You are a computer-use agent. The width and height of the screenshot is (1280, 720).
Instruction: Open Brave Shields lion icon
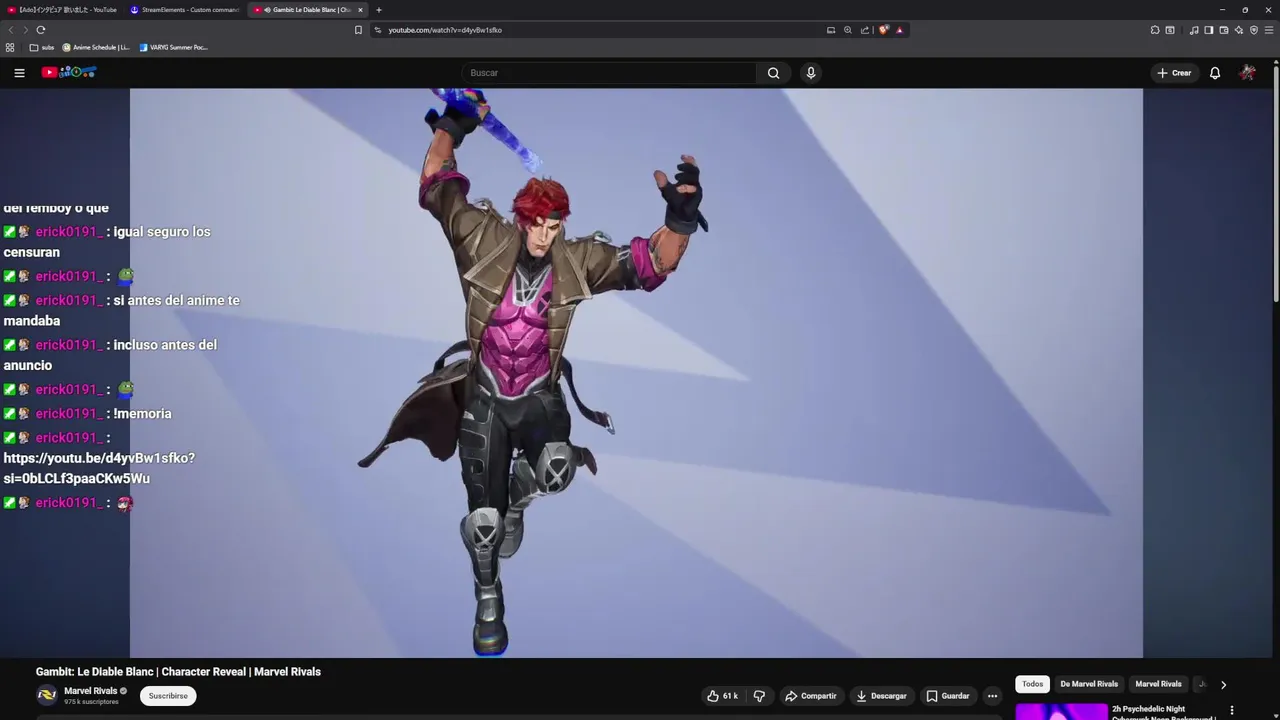(x=883, y=30)
